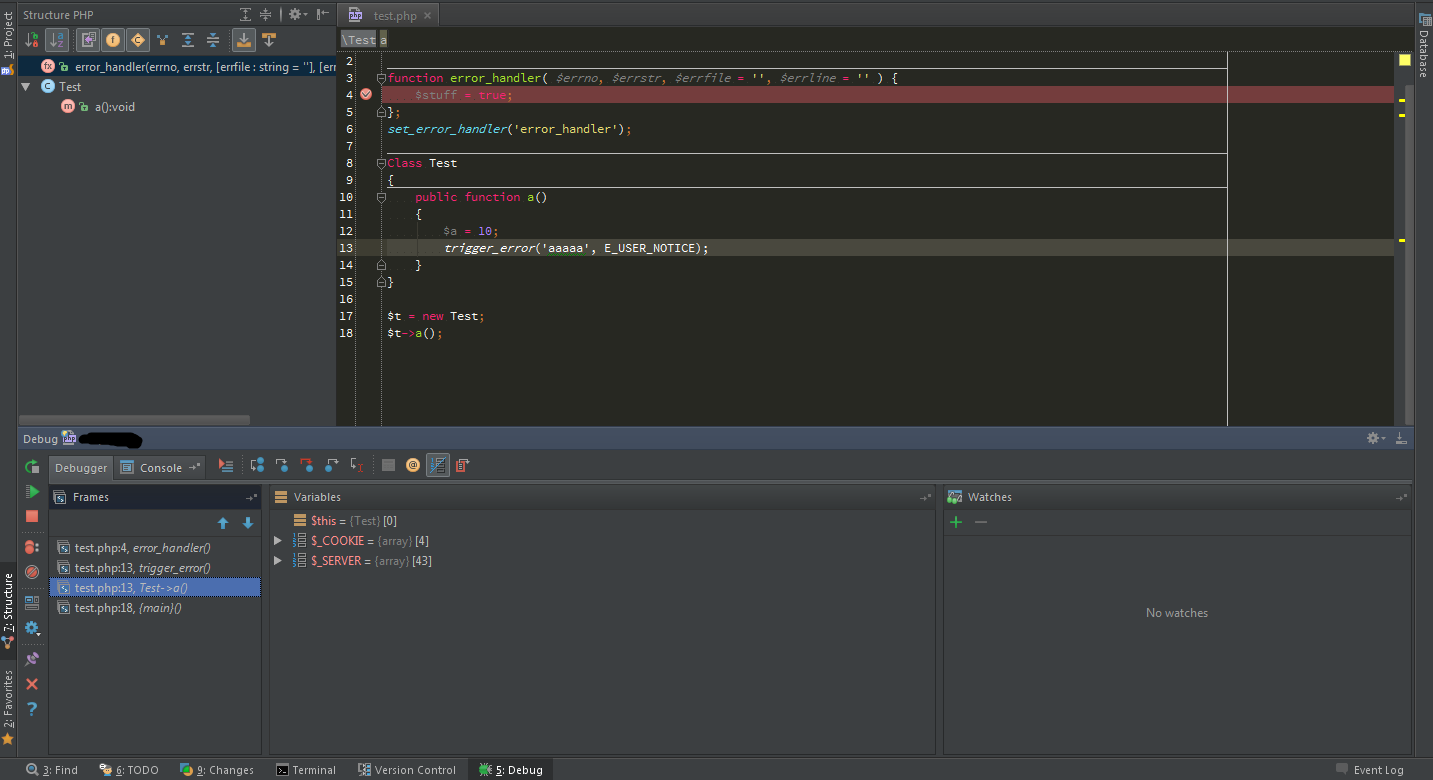Open Structure panel gear settings dropdown

pyautogui.click(x=296, y=14)
